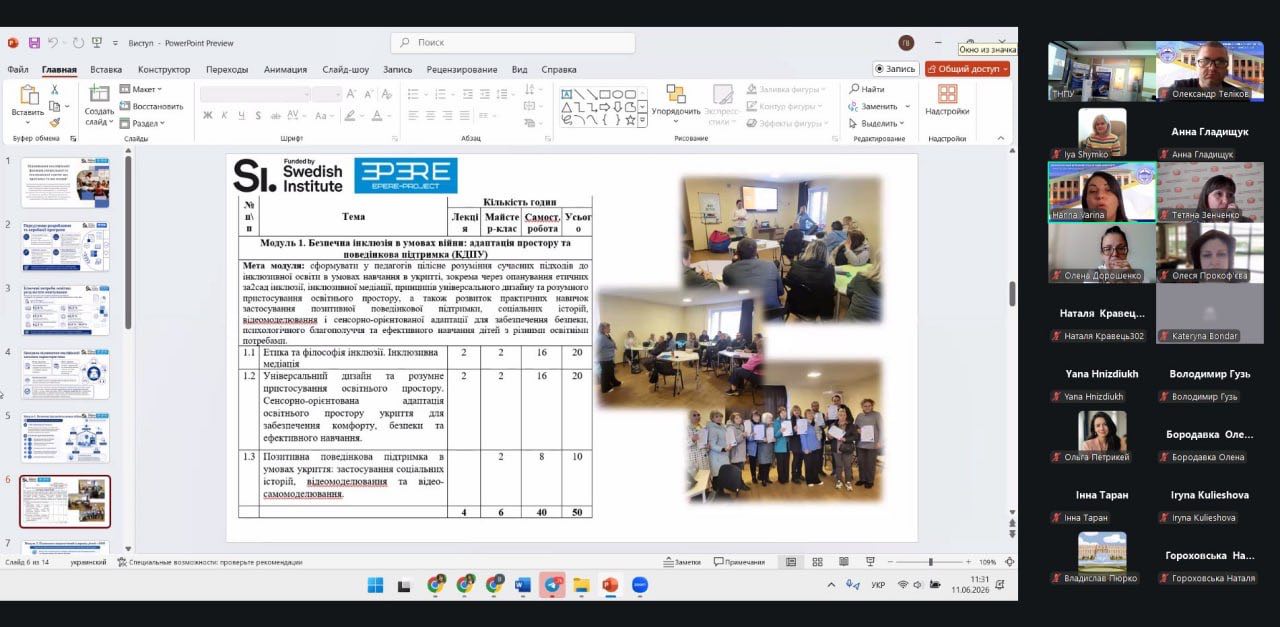Open File Explorer from the taskbar

coord(581,585)
